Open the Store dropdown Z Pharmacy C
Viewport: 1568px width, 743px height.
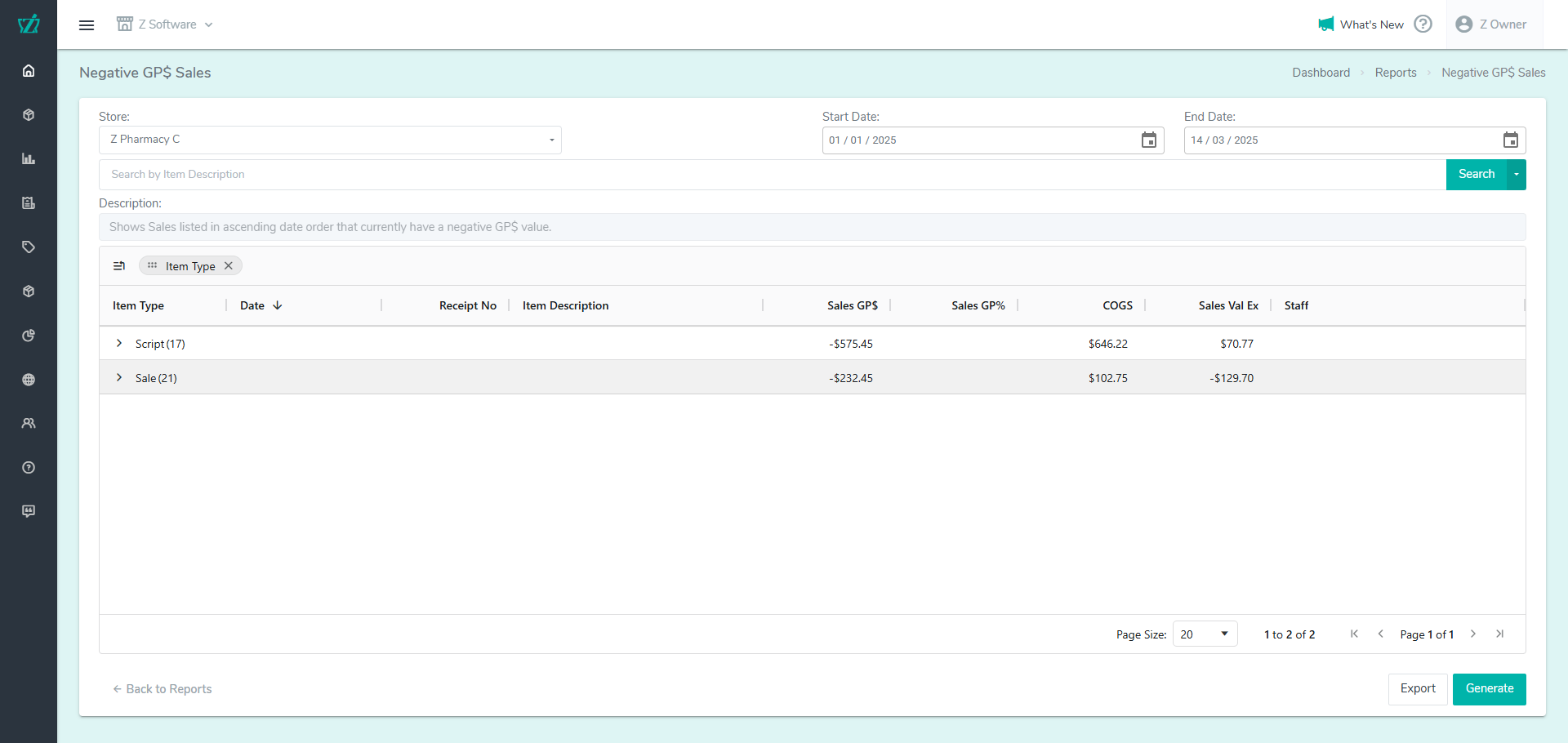tap(330, 140)
